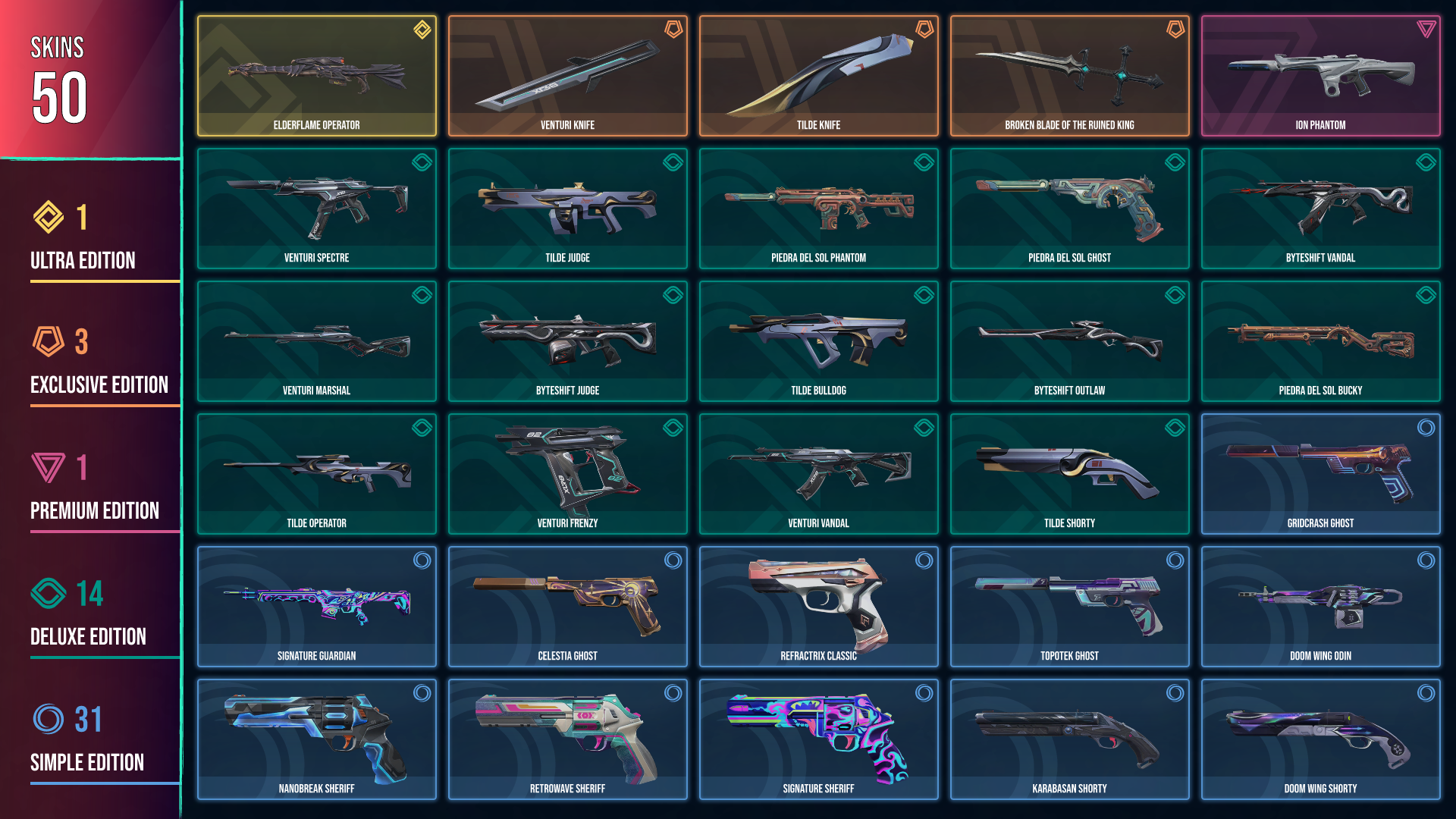The width and height of the screenshot is (1456, 819).
Task: Click tier badge on Elderflame Operator card
Action: click(x=422, y=30)
